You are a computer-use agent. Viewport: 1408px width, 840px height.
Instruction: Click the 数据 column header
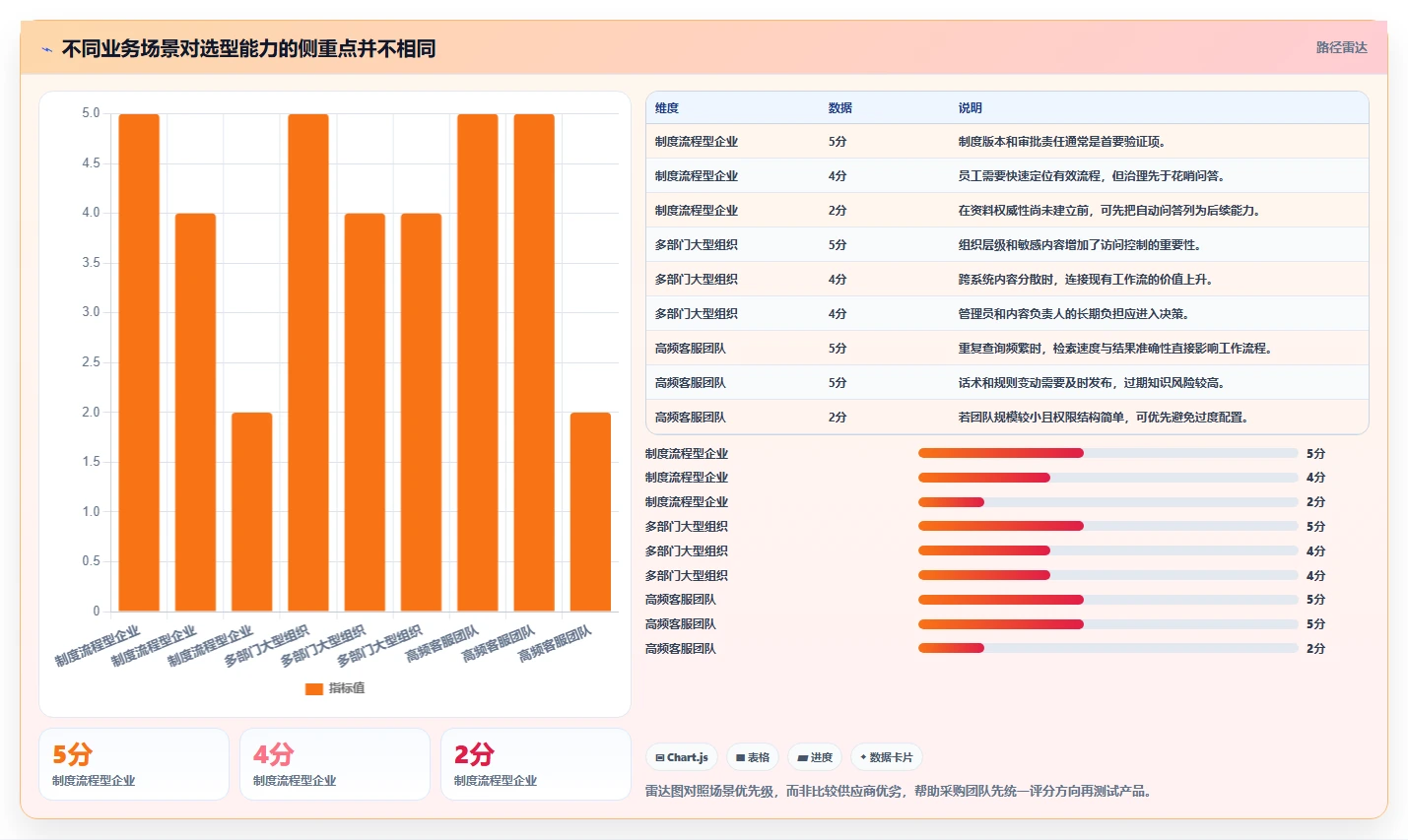[840, 108]
